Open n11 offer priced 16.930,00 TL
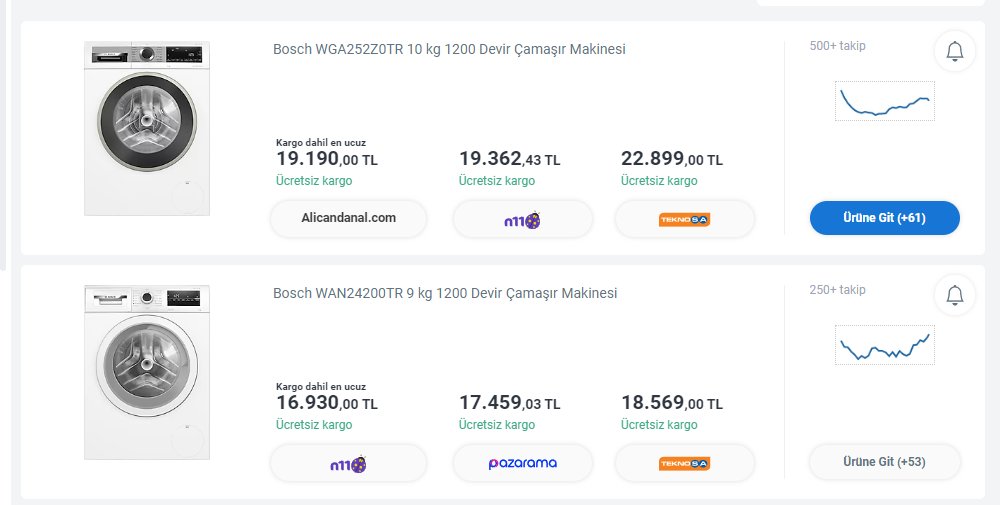1000x505 pixels. (x=348, y=463)
